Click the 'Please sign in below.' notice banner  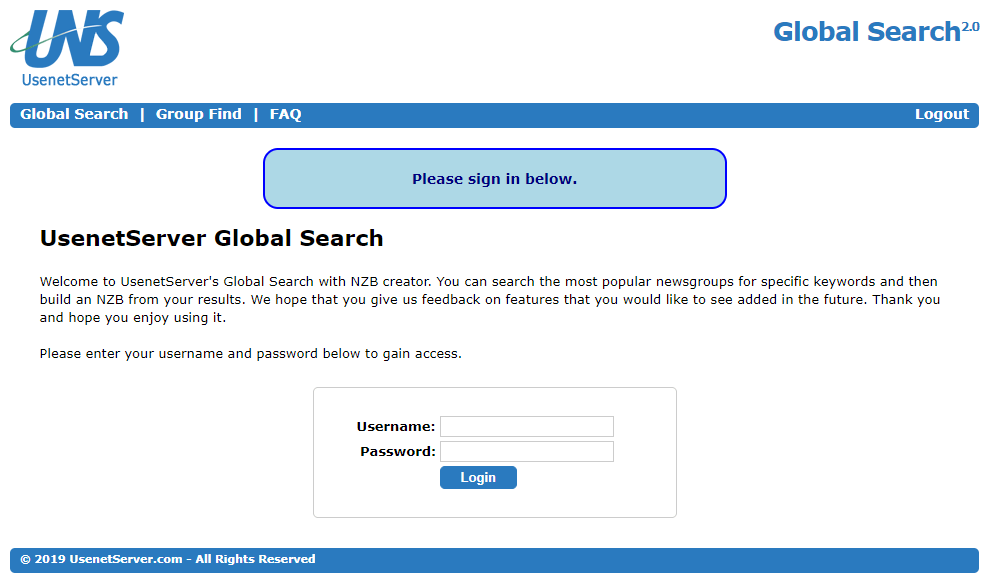494,178
